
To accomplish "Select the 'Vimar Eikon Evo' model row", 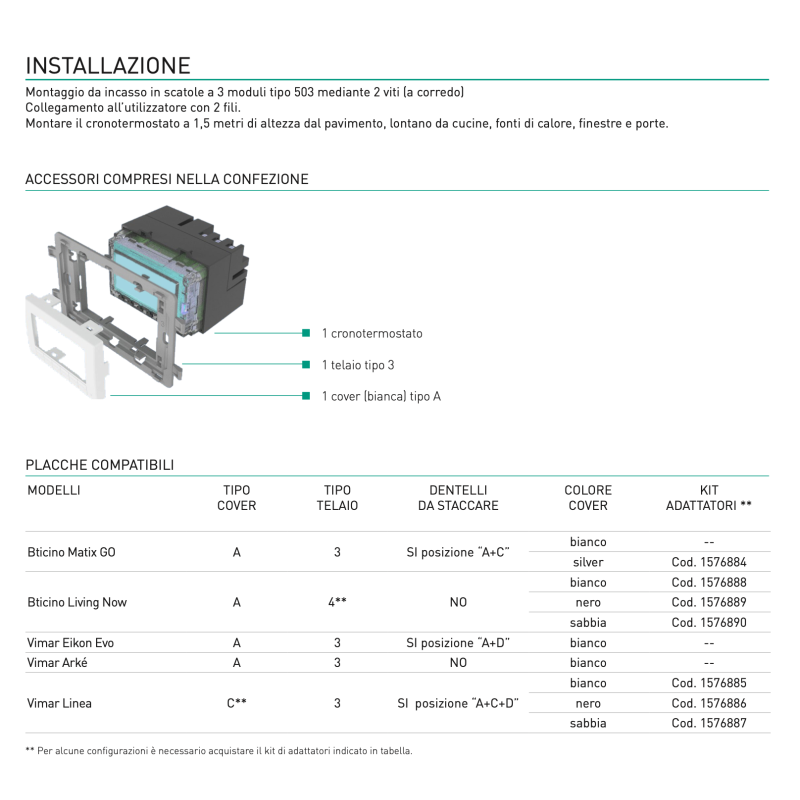I will click(x=398, y=643).
